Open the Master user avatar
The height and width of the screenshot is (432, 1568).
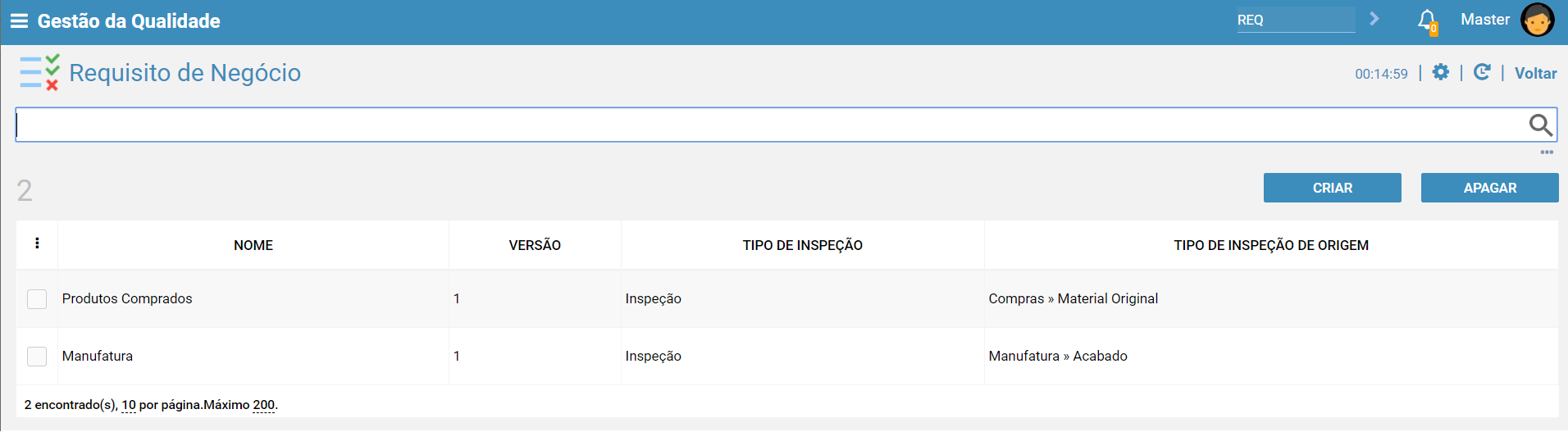click(1537, 20)
